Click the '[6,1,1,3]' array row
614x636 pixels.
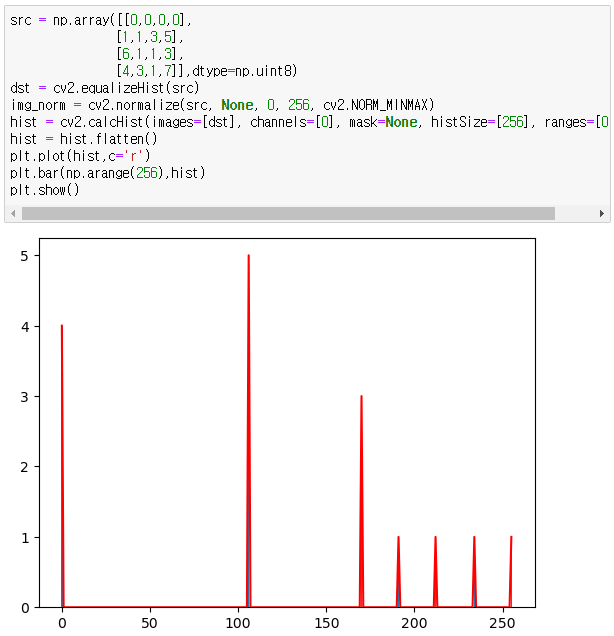150,54
